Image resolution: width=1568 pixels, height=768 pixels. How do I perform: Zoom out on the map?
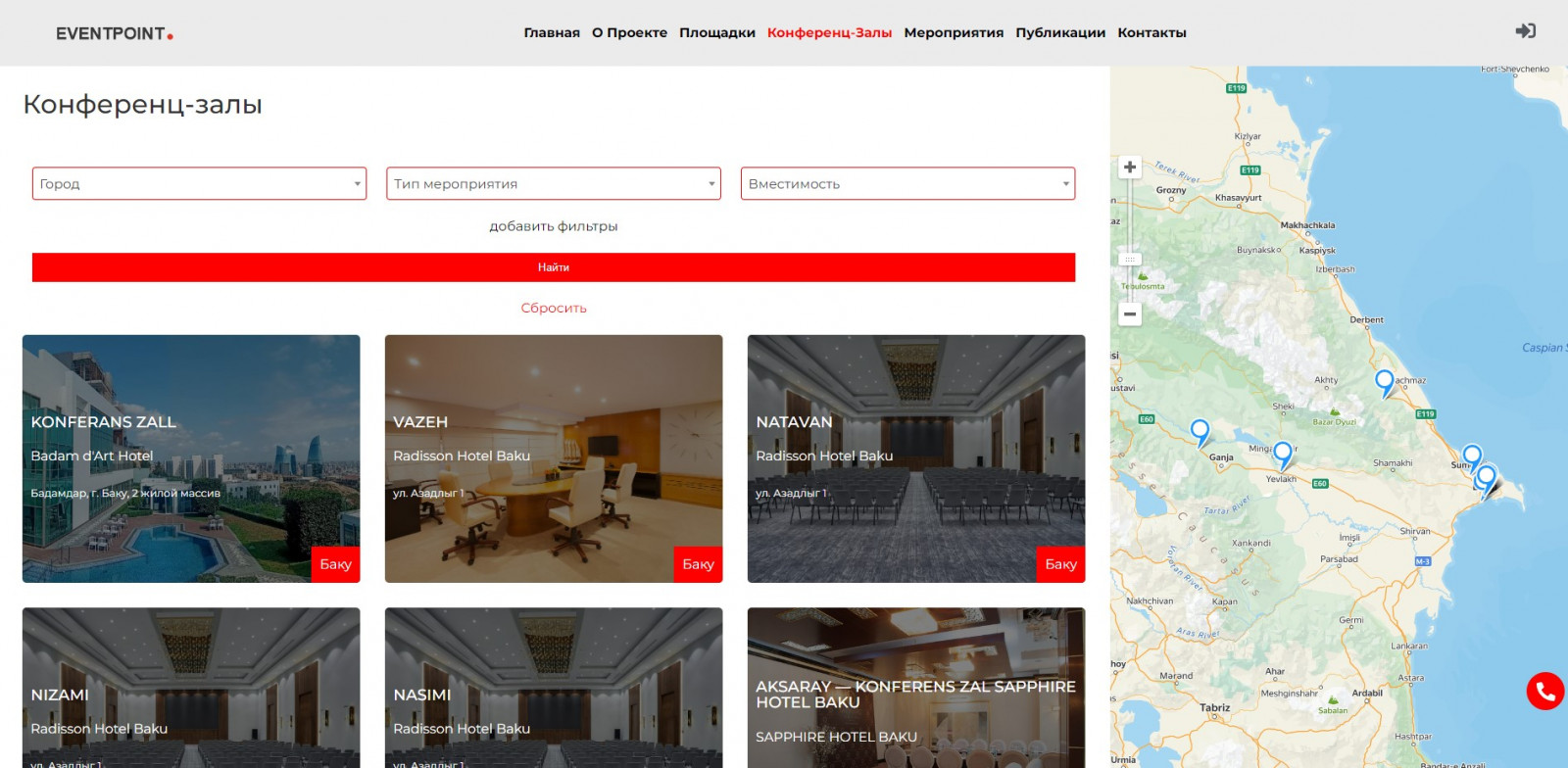[1130, 314]
